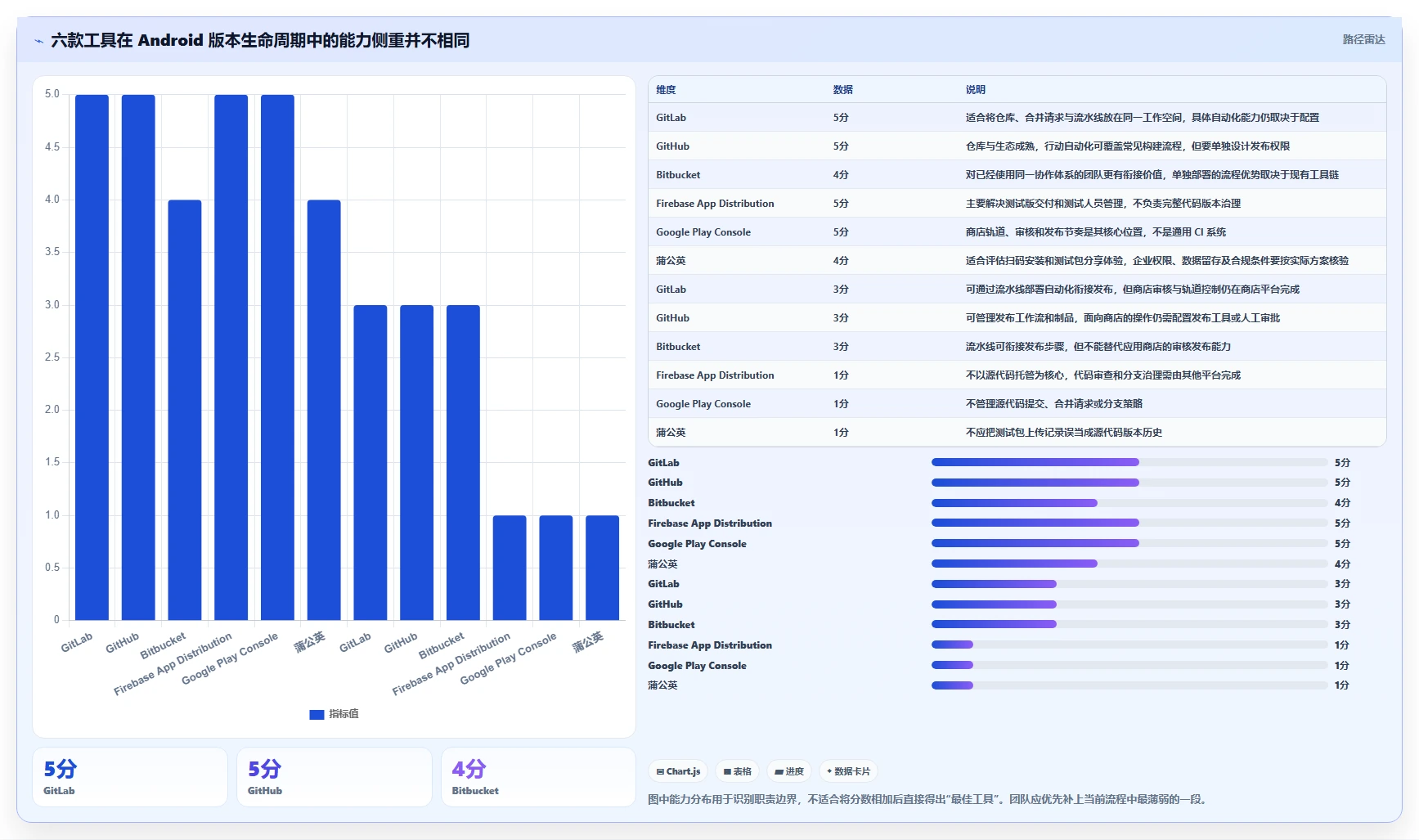Select the table description starting 适合评估扫码安装

coord(1156,261)
